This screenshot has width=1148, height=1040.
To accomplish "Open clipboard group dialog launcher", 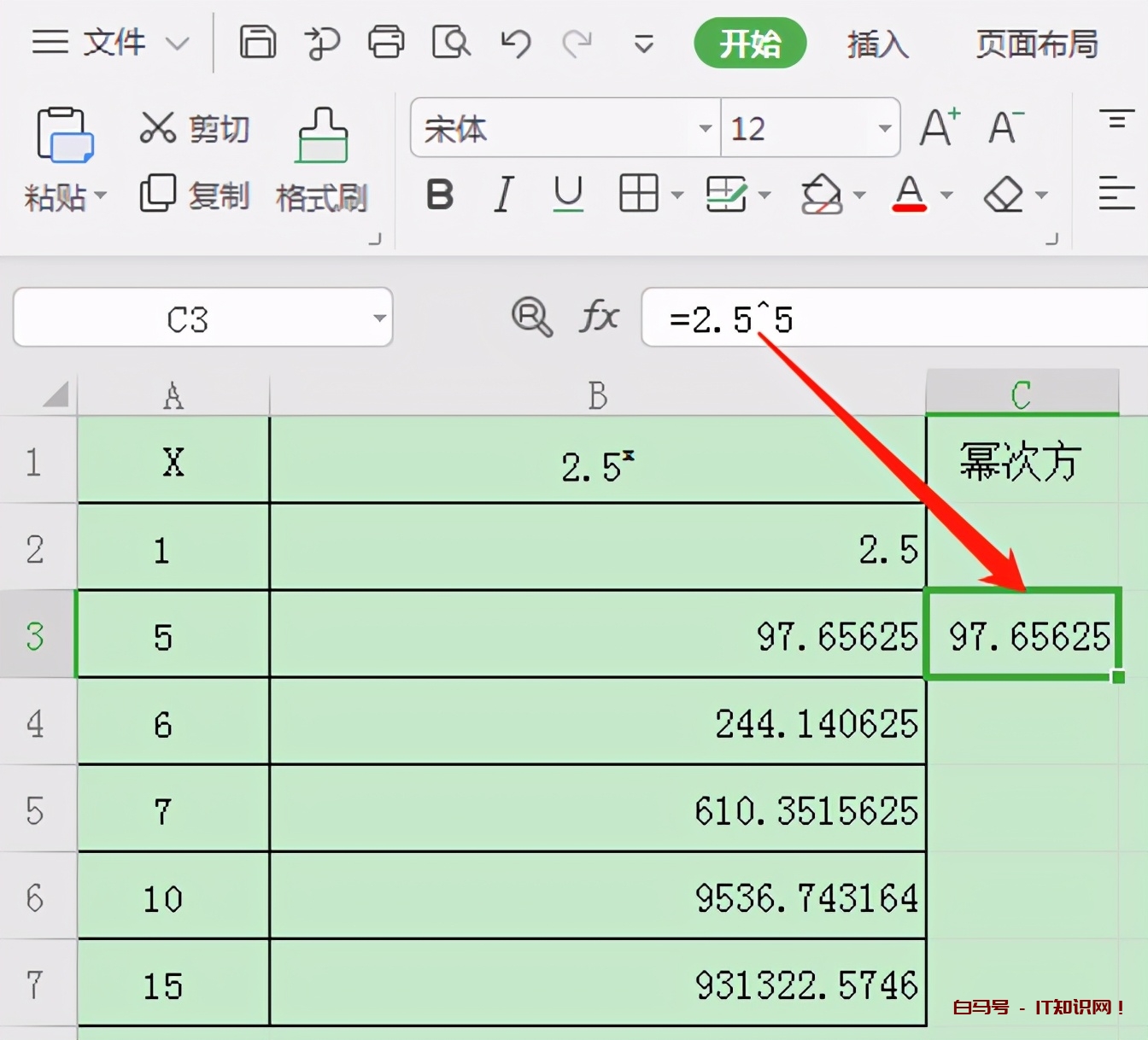I will click(x=374, y=239).
